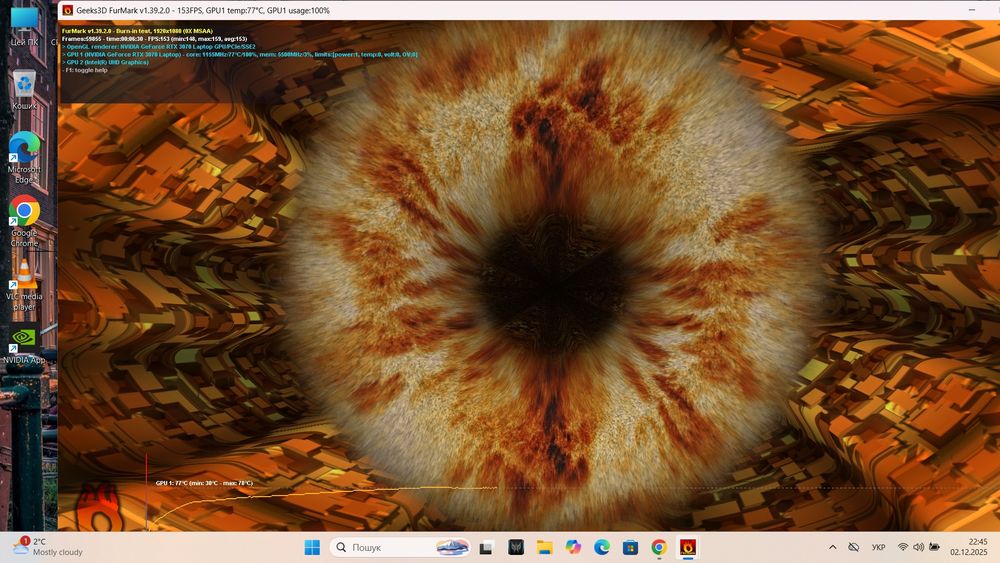Click the 'Burn-in test, 1920x1080' overlay line

(x=137, y=31)
